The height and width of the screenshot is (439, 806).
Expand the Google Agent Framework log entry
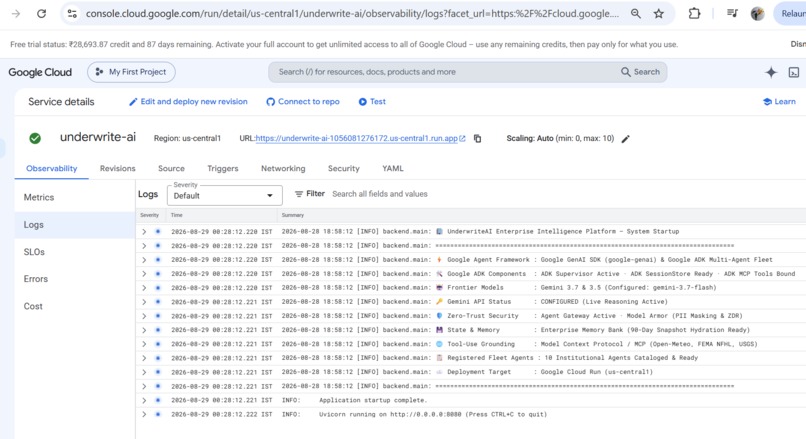pyautogui.click(x=144, y=260)
